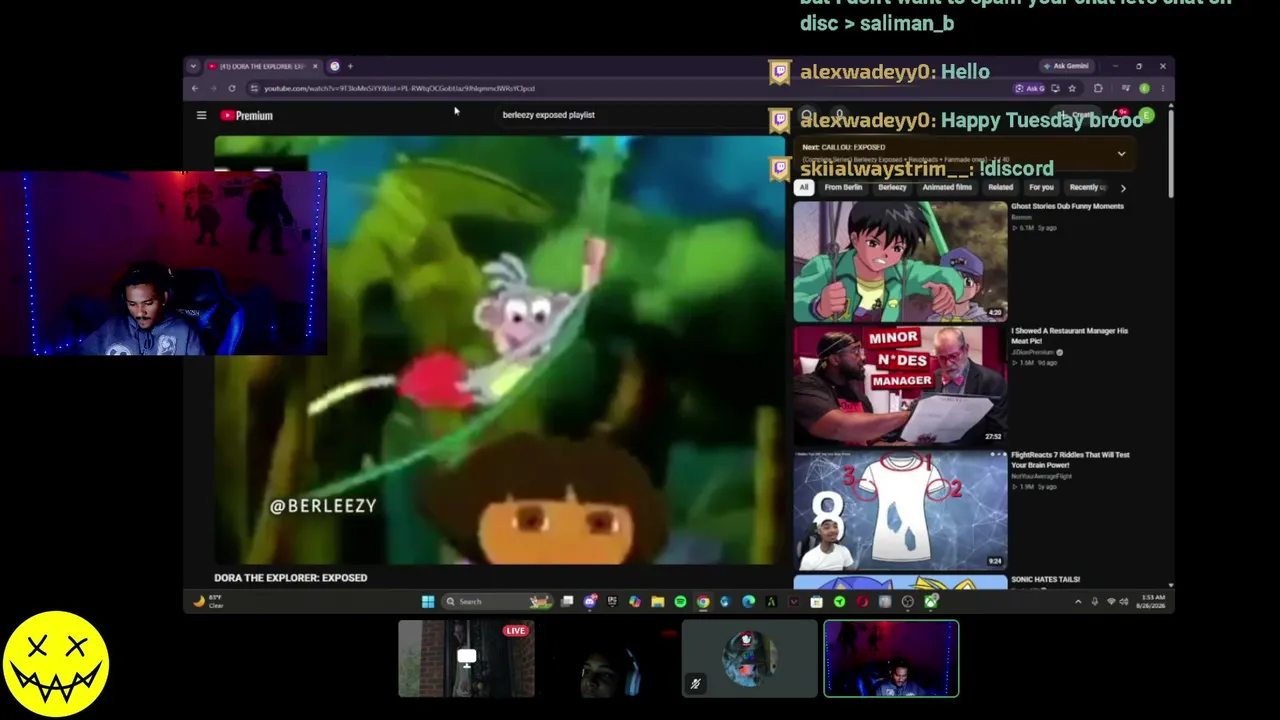This screenshot has width=1280, height=720.
Task: Switch to the second Chrome tab
Action: click(334, 66)
